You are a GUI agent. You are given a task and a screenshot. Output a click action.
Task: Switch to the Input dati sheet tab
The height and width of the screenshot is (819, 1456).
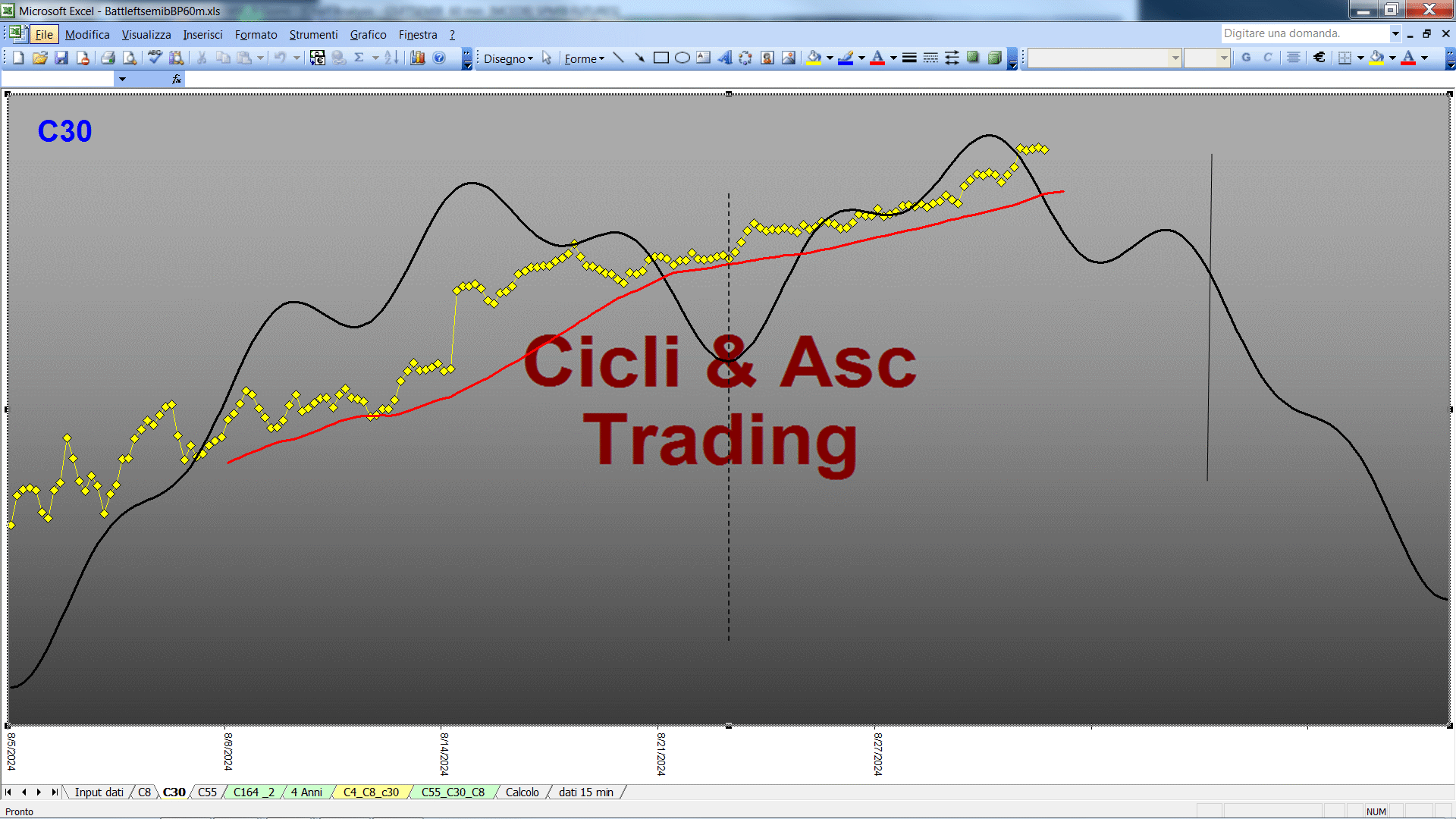pyautogui.click(x=99, y=792)
